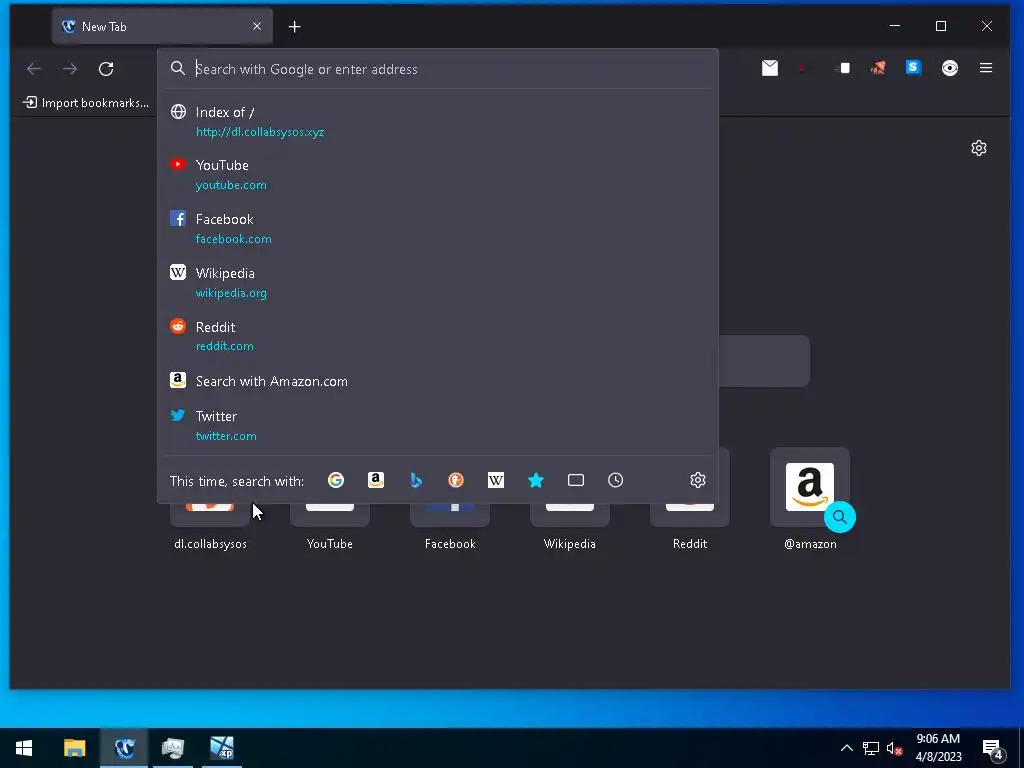Click the browser icon in the taskbar
Image resolution: width=1024 pixels, height=768 pixels.
(x=124, y=748)
